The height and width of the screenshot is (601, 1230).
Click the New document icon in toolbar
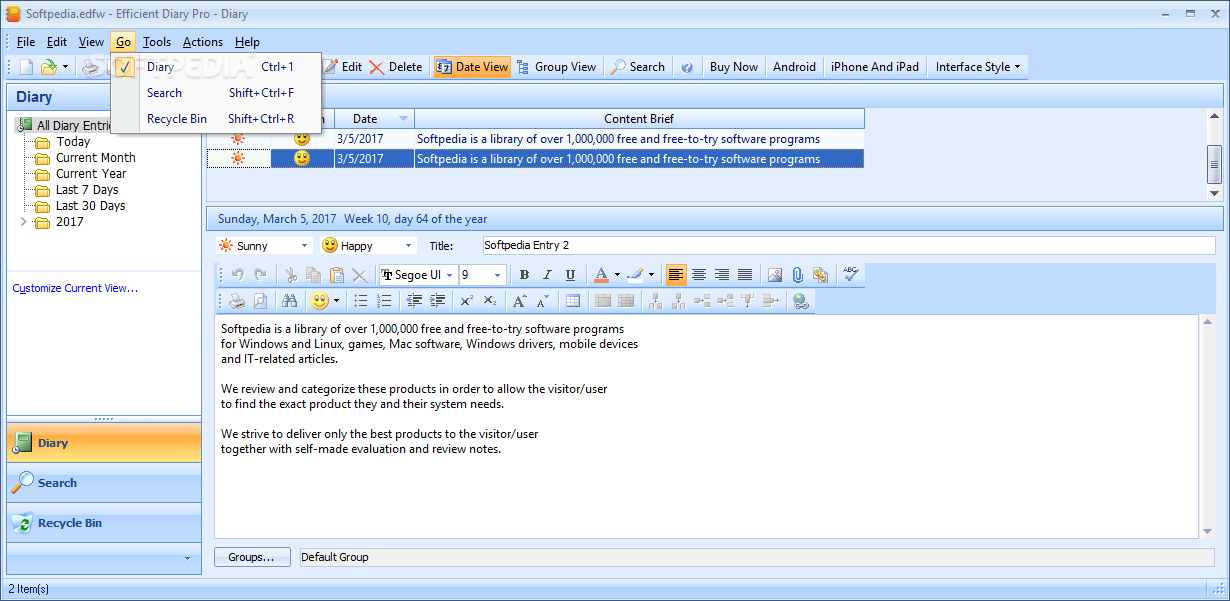pyautogui.click(x=26, y=67)
